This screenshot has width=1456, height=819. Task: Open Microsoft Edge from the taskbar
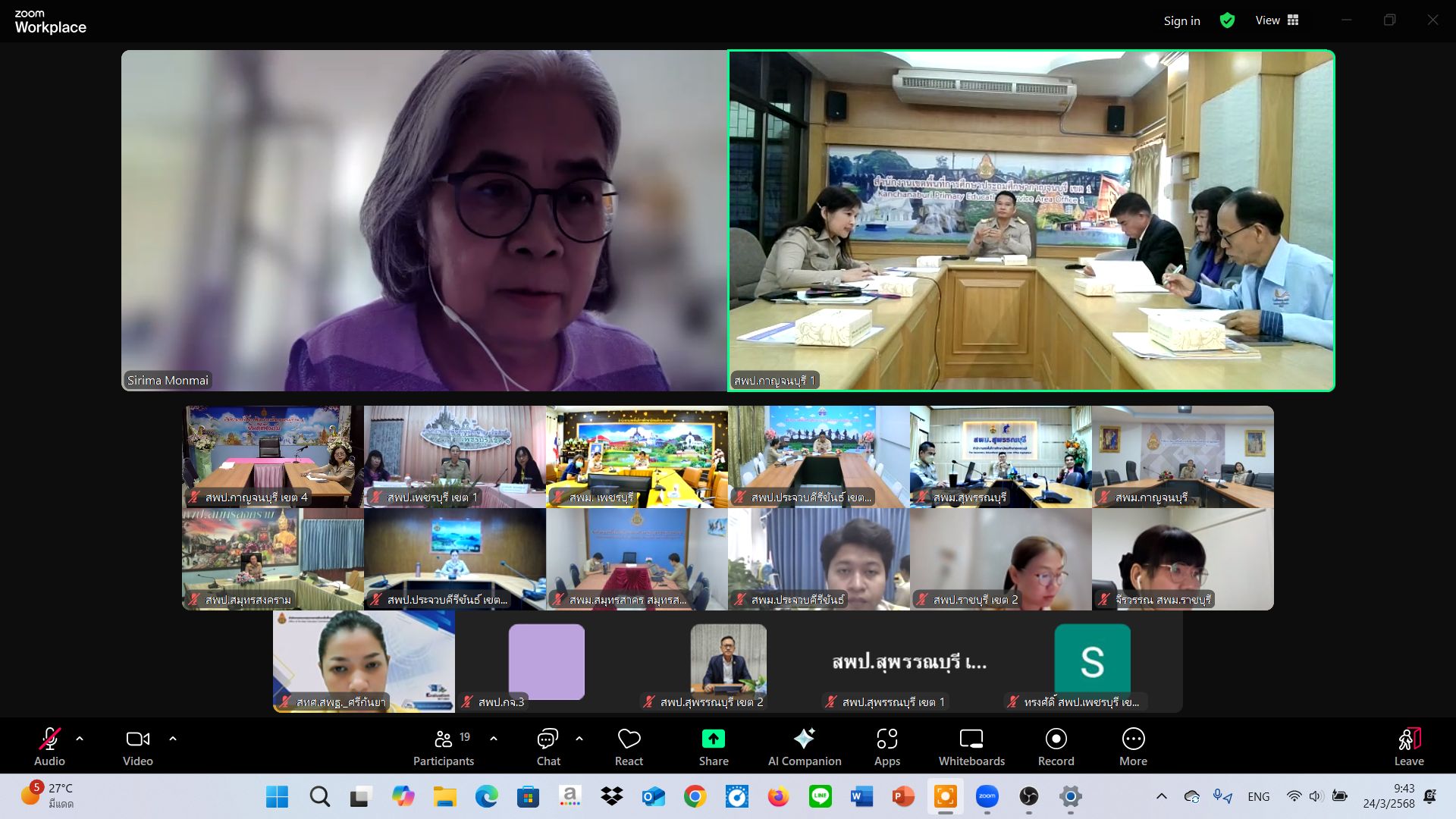click(x=486, y=796)
